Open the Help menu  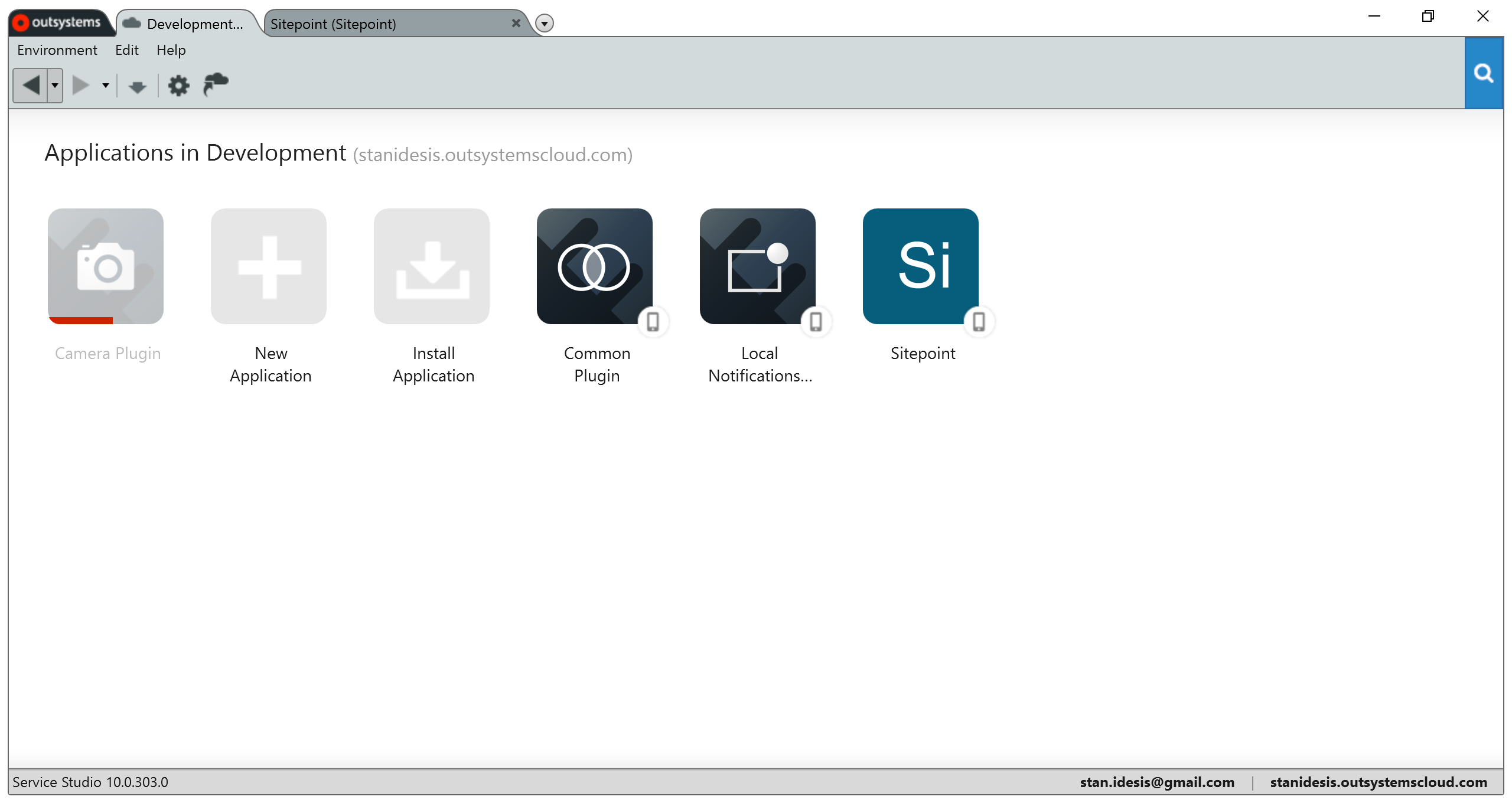pos(171,50)
